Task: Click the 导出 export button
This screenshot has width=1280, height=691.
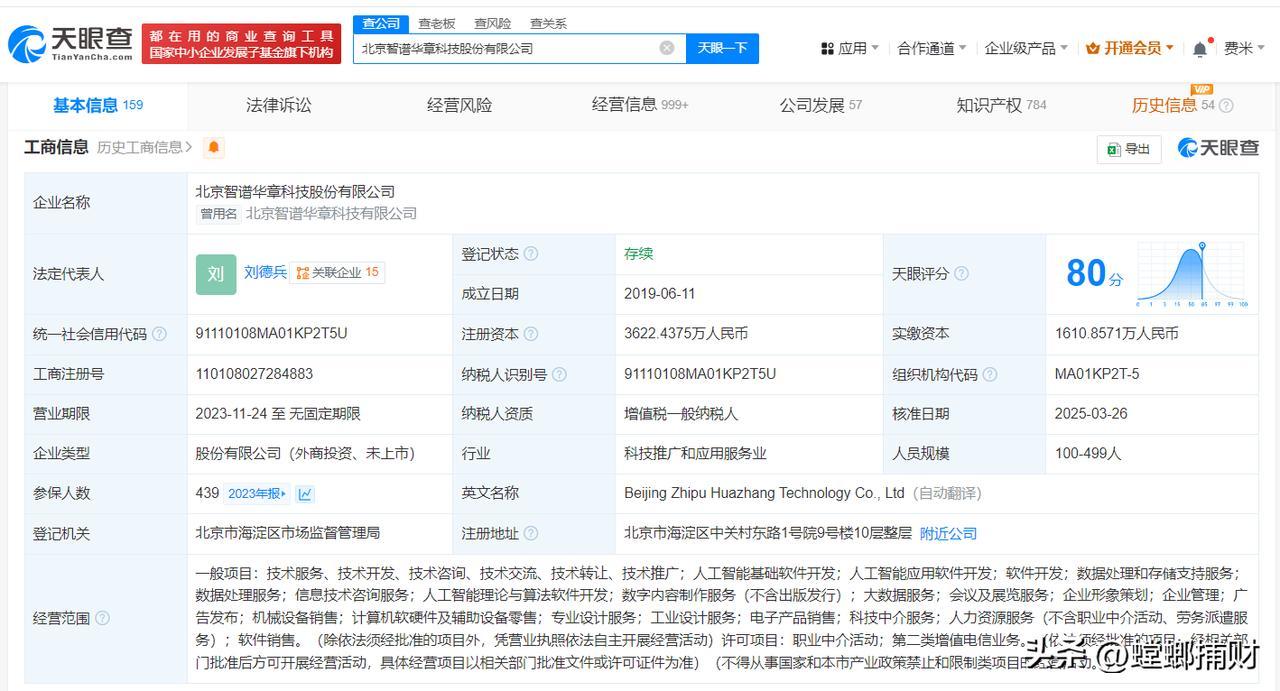Action: [1129, 149]
